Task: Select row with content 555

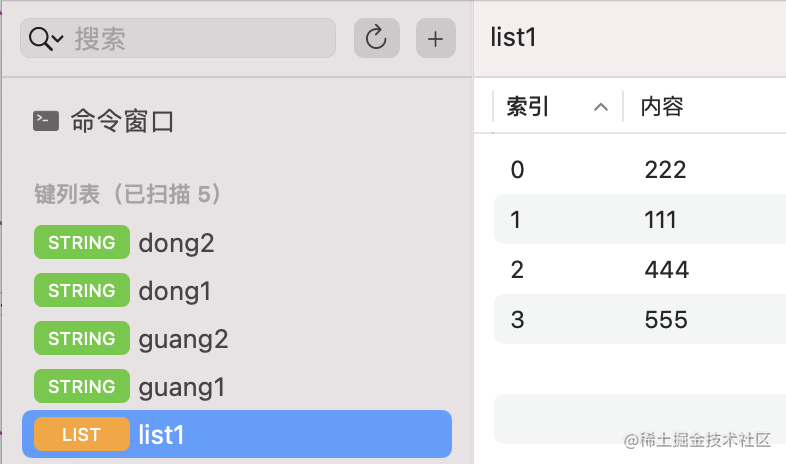Action: point(666,320)
